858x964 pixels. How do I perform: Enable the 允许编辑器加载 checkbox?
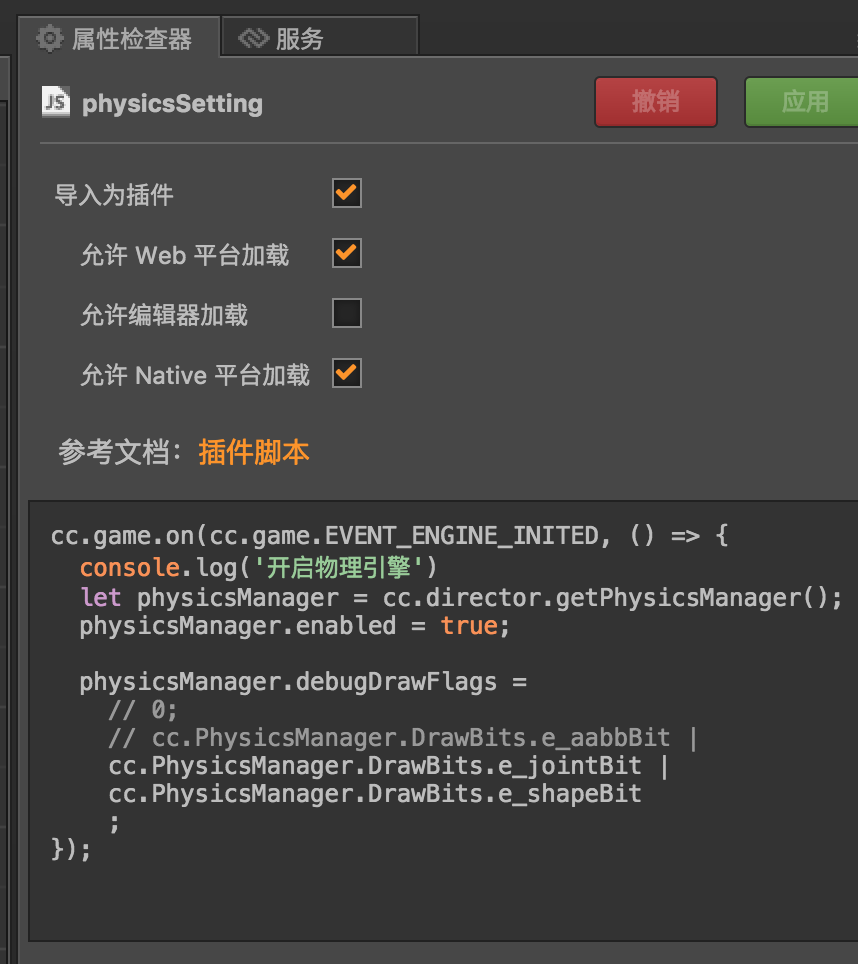(x=347, y=314)
